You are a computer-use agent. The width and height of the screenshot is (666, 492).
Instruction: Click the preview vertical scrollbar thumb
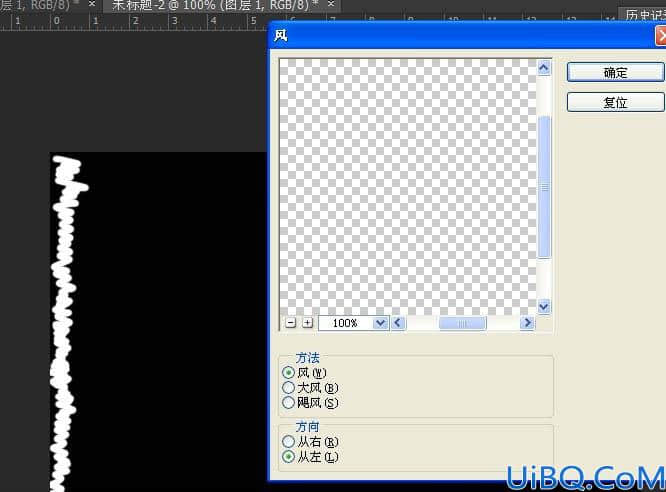click(x=544, y=187)
